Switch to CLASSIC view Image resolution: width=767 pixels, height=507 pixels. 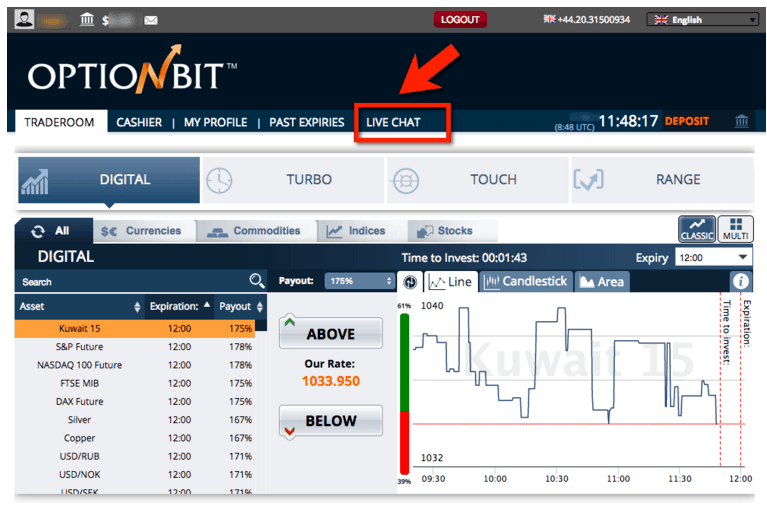pos(697,229)
